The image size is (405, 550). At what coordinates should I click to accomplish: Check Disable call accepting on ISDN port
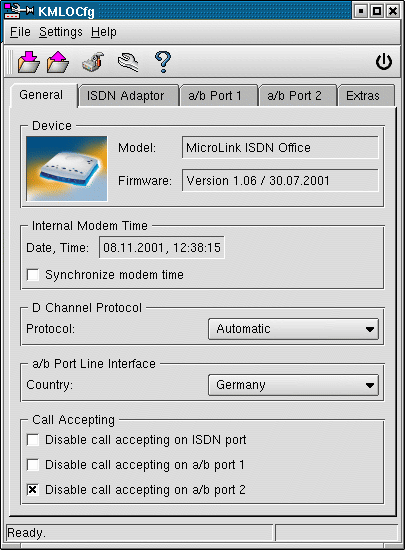coord(33,440)
